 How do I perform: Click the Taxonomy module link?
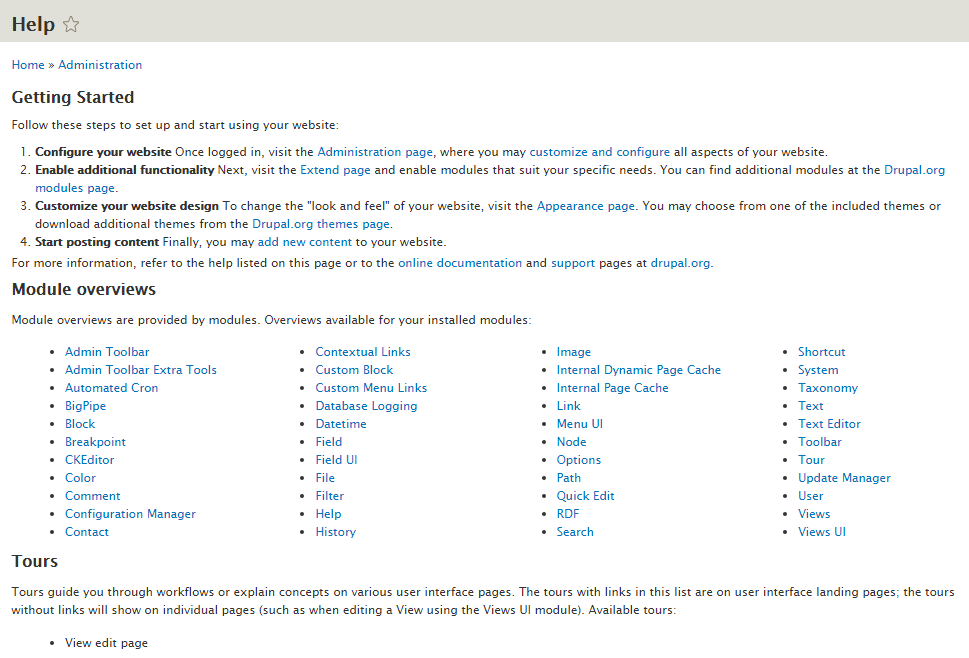827,388
